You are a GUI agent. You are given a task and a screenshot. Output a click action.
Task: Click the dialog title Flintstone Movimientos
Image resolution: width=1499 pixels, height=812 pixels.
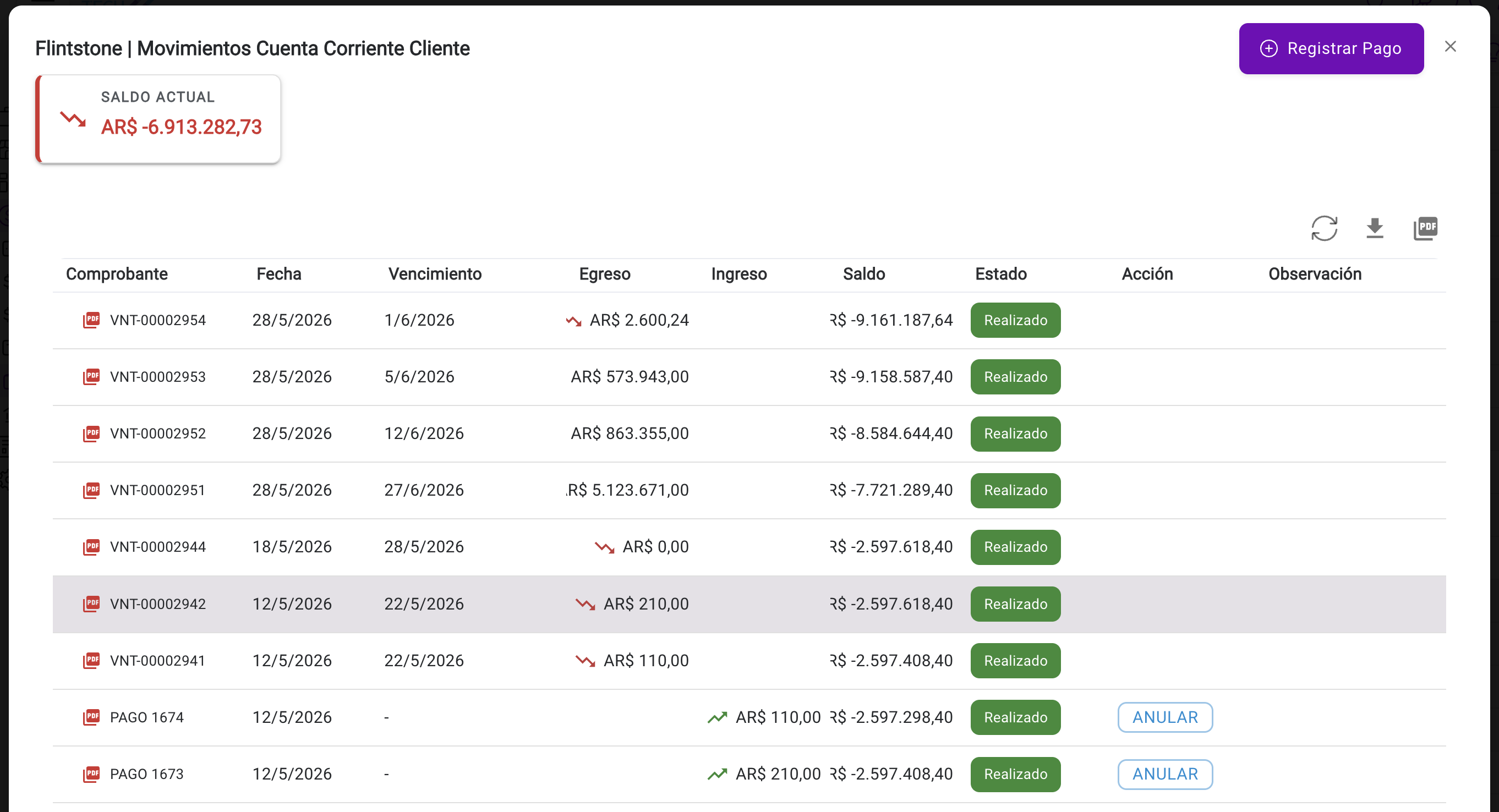[x=253, y=48]
